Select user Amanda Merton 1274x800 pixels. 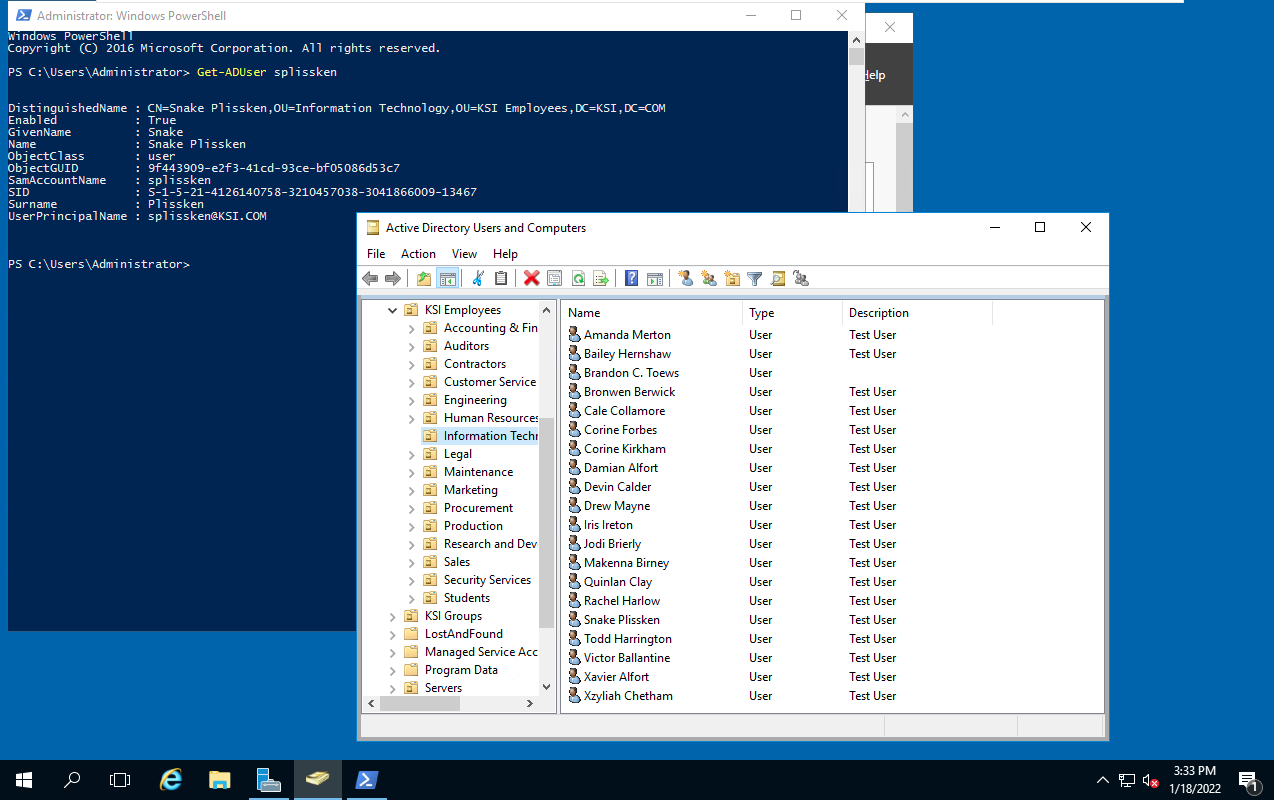pos(627,335)
